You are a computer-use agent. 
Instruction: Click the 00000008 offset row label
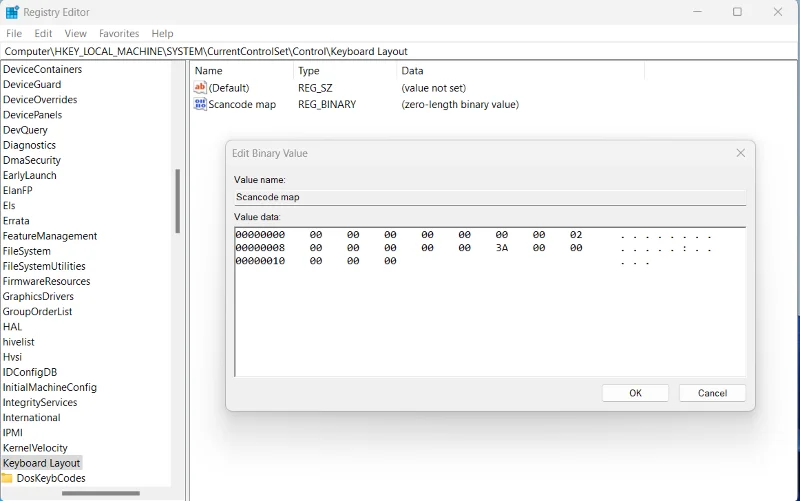tap(260, 248)
